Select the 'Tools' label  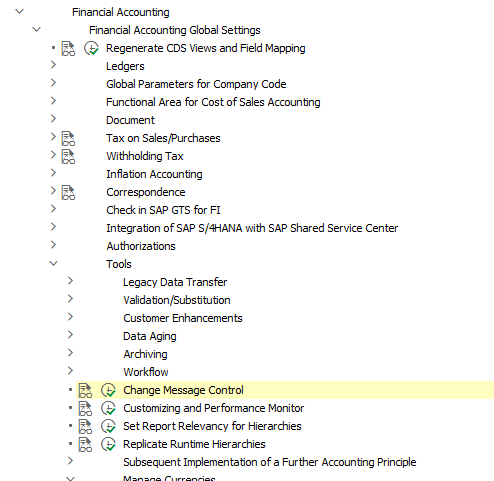click(x=119, y=264)
